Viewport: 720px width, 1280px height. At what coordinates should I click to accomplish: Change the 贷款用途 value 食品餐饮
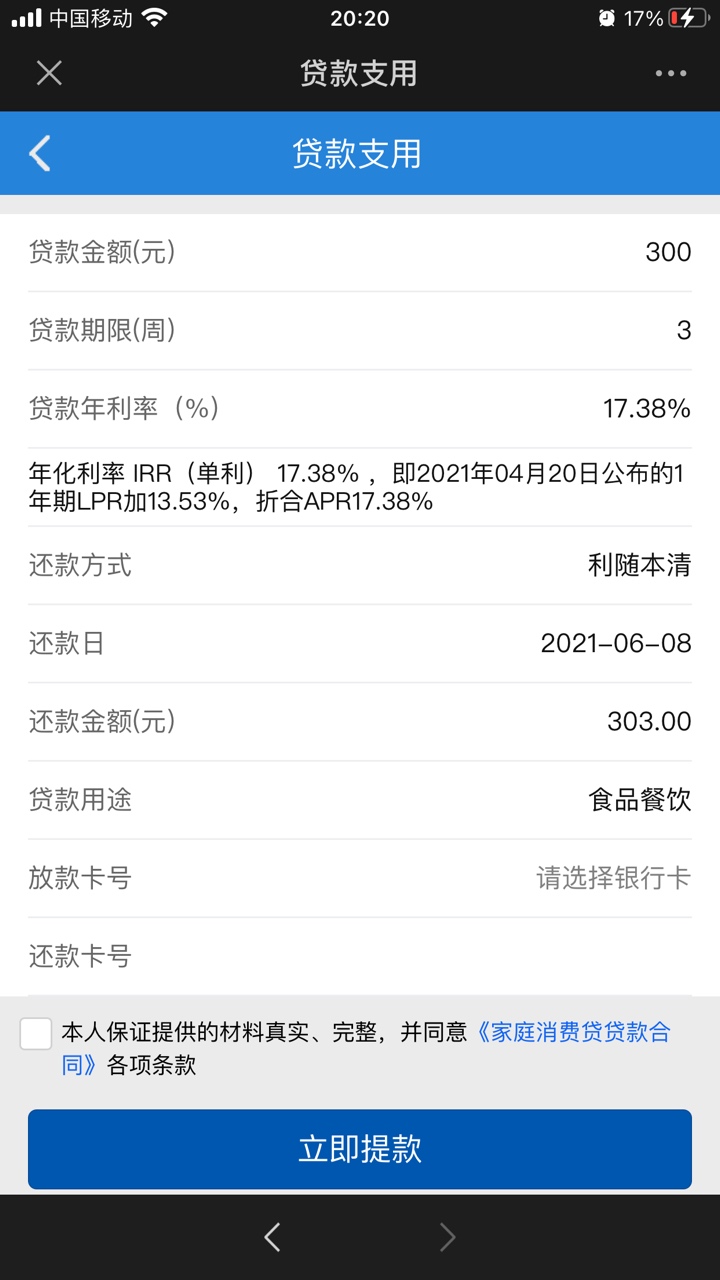click(640, 800)
